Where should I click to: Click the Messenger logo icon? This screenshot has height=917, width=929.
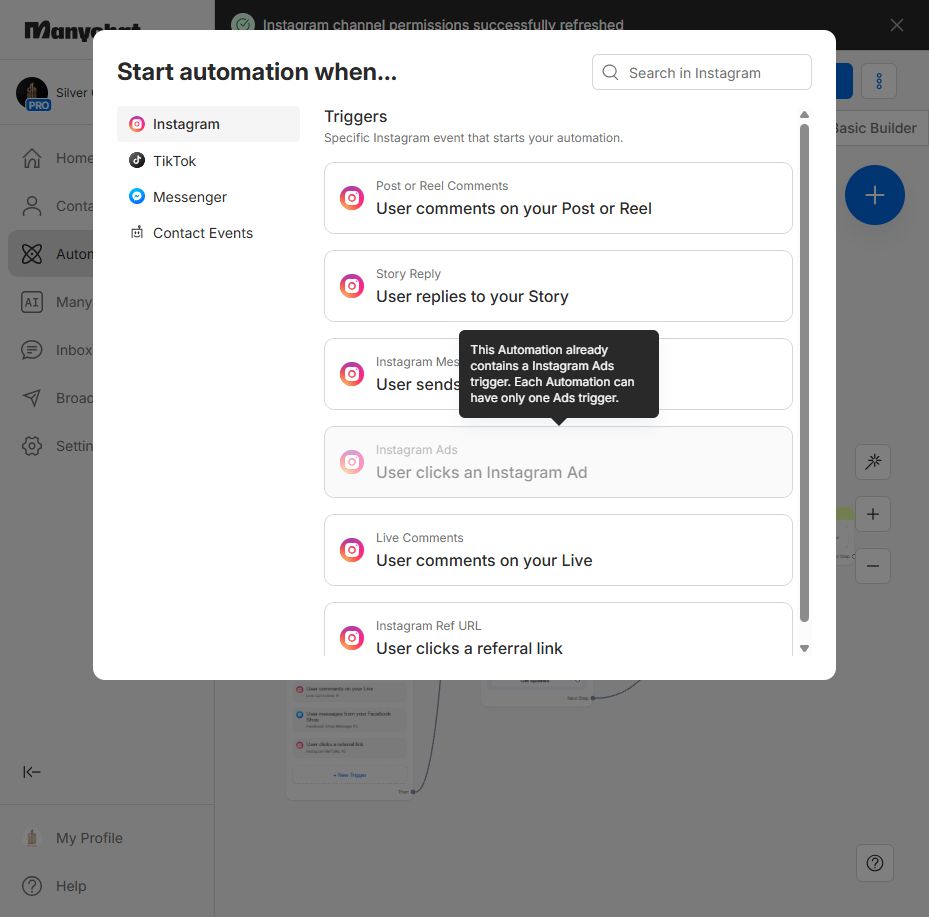[x=137, y=196]
